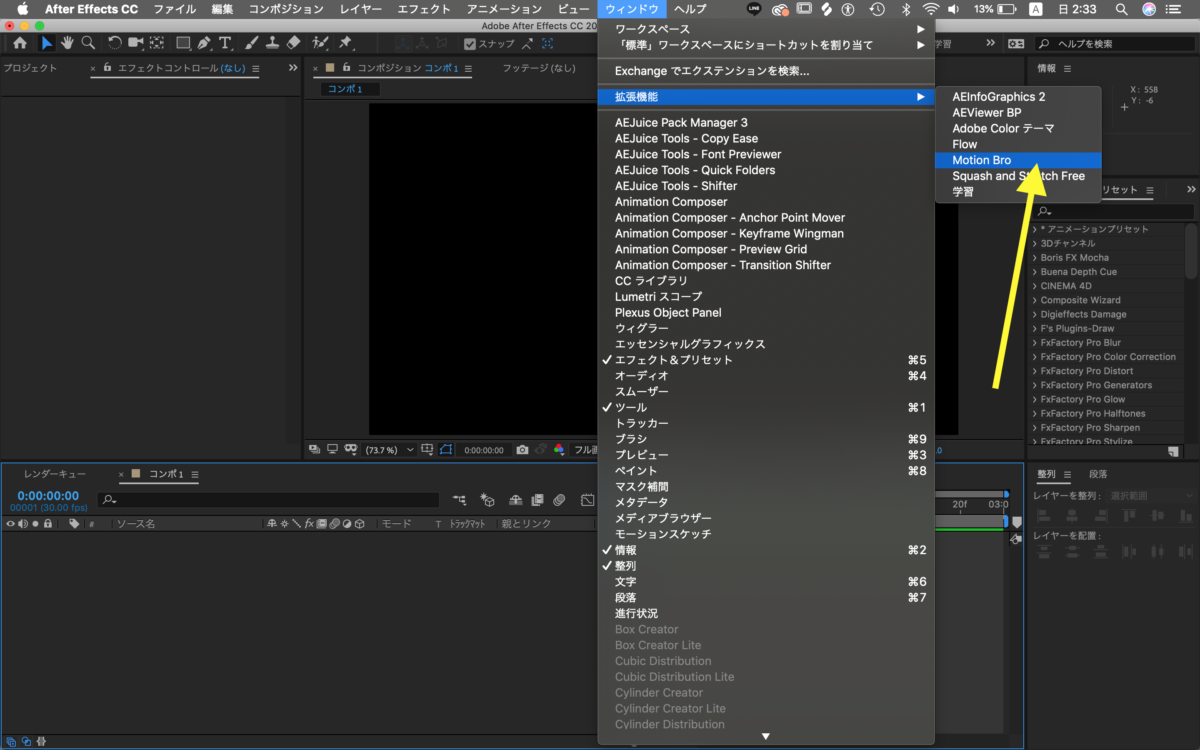The height and width of the screenshot is (750, 1200).
Task: Click the Plexus Object Panel entry
Action: click(x=765, y=313)
